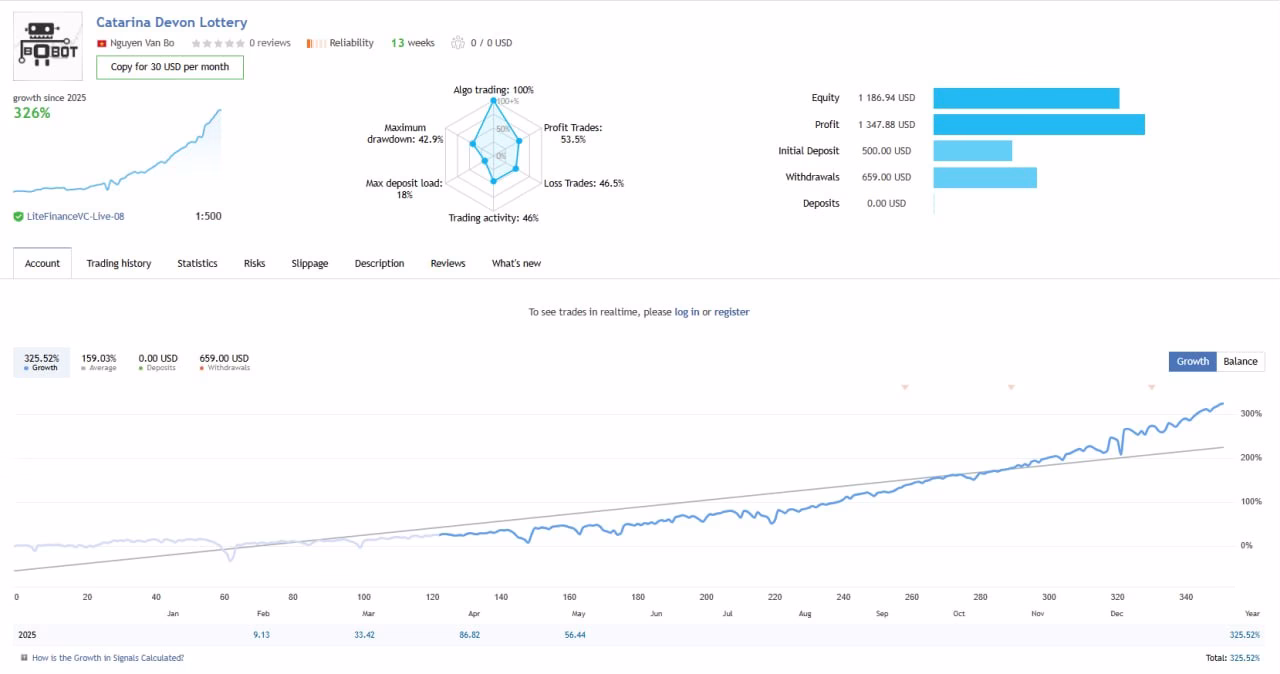Click the Profit bar in the summary chart
The height and width of the screenshot is (674, 1280).
click(1039, 125)
